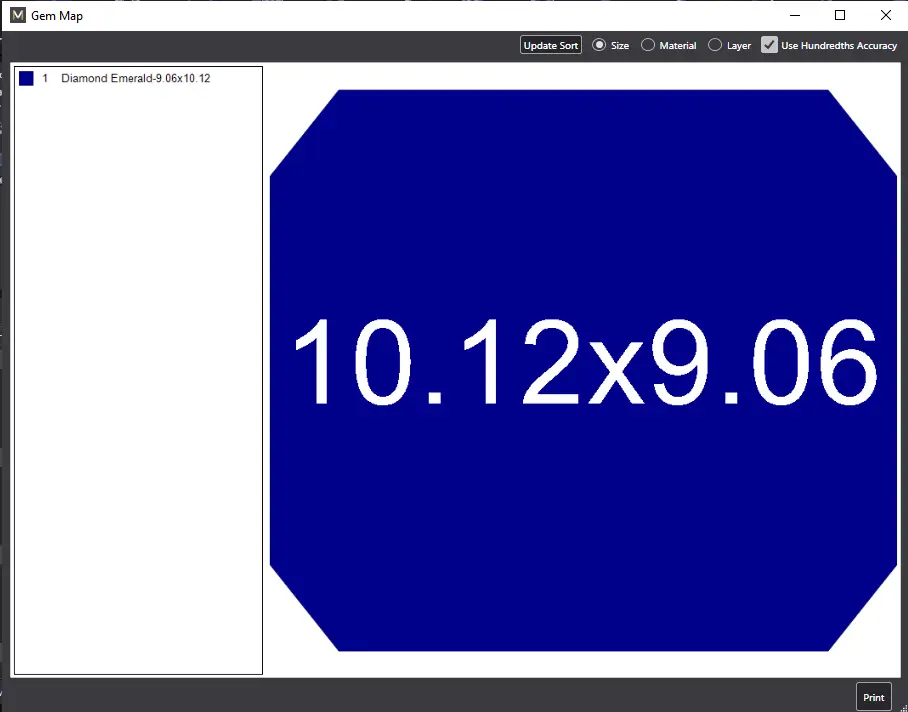908x712 pixels.
Task: Click the Use Hundredths Accuracy label text
Action: click(839, 46)
